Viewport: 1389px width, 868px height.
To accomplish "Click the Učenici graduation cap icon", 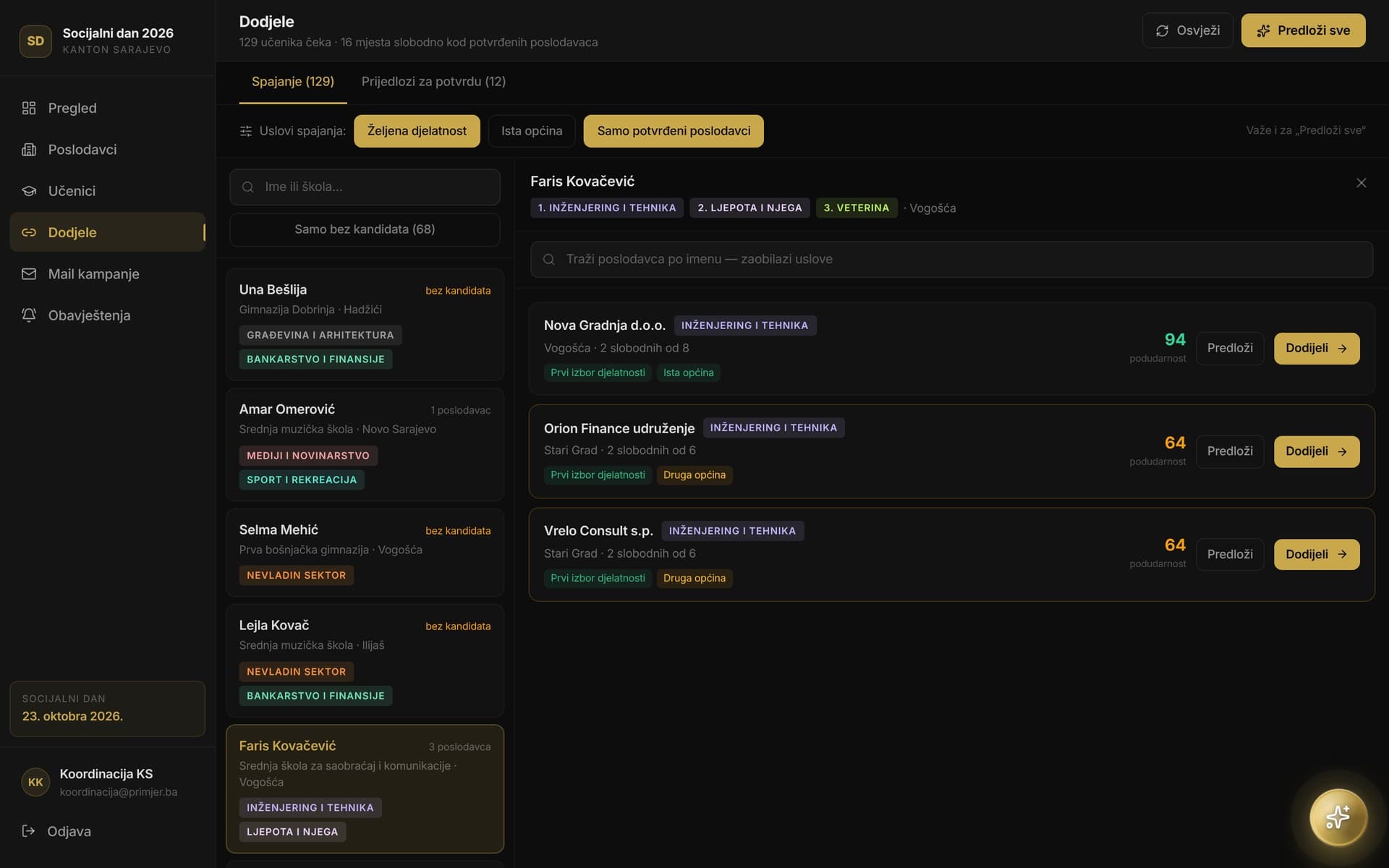I will pyautogui.click(x=29, y=191).
